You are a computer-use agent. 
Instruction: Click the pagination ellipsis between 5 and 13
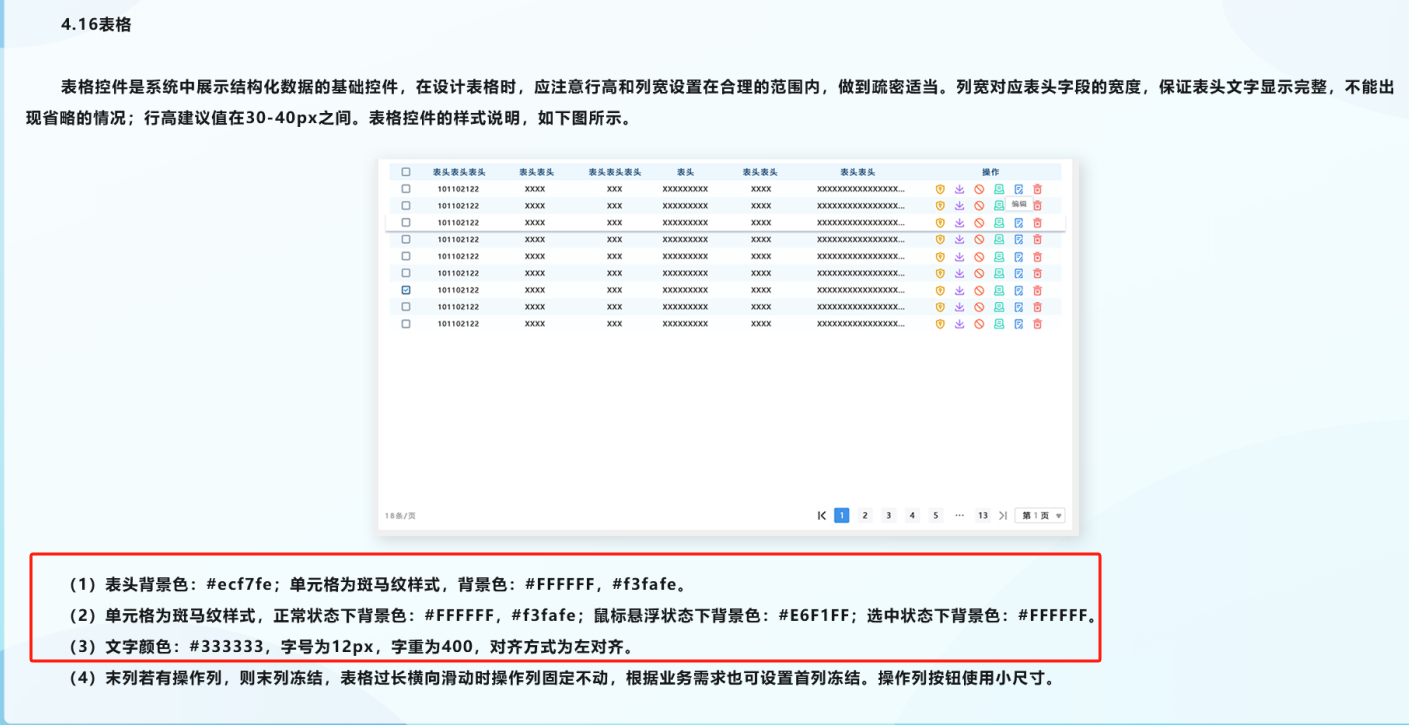point(959,516)
